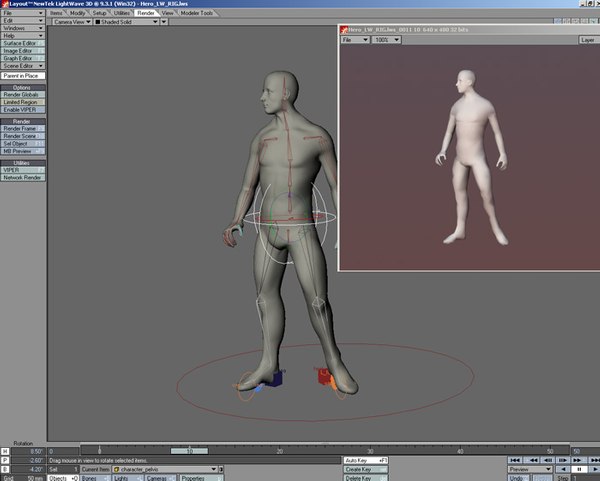Screen dimensions: 600x481
Task: Click the Sel Object render button
Action: point(23,144)
